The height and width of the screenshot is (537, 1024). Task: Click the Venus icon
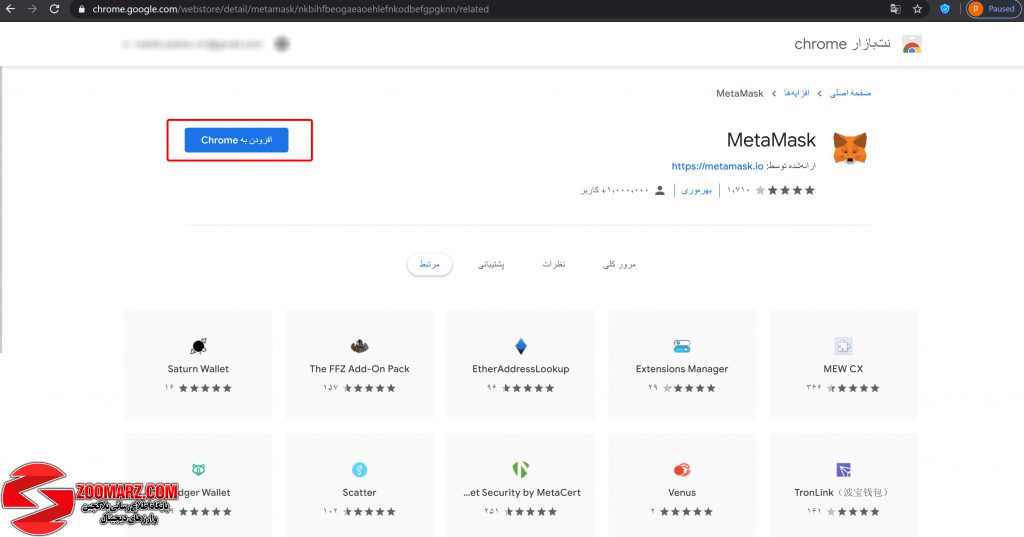click(x=682, y=469)
